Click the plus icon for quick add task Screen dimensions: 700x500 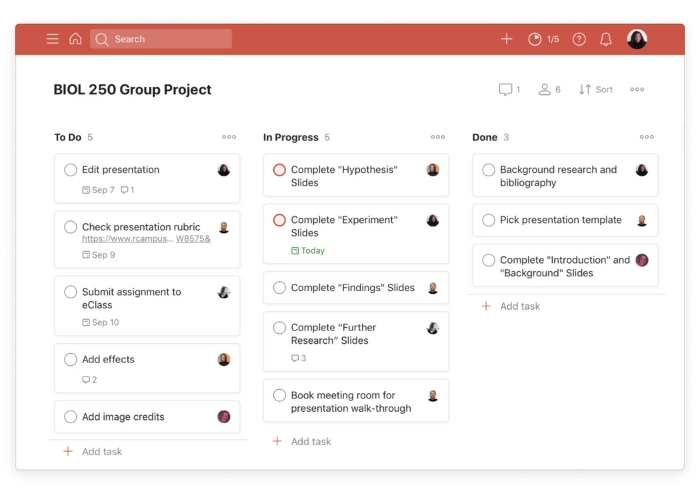point(506,39)
